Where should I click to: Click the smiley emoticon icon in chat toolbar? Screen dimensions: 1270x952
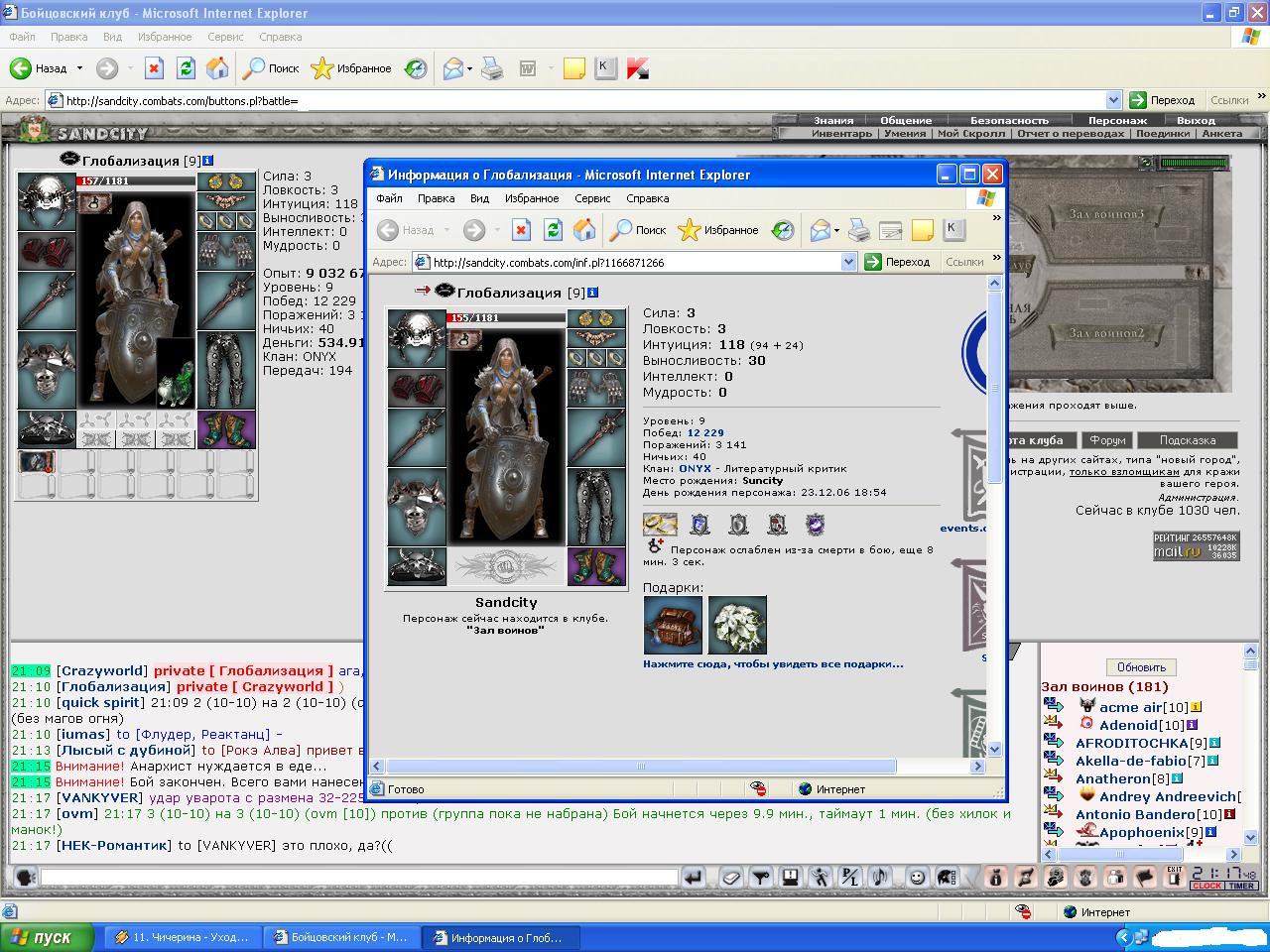pyautogui.click(x=918, y=878)
